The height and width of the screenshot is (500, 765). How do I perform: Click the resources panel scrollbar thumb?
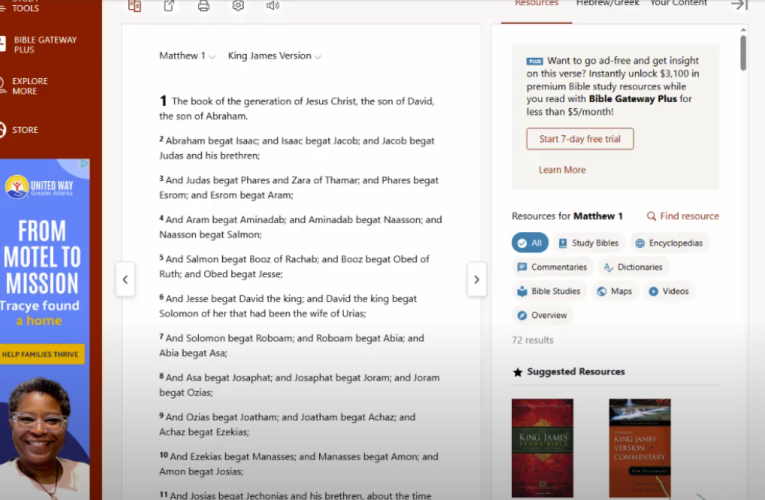(x=743, y=53)
